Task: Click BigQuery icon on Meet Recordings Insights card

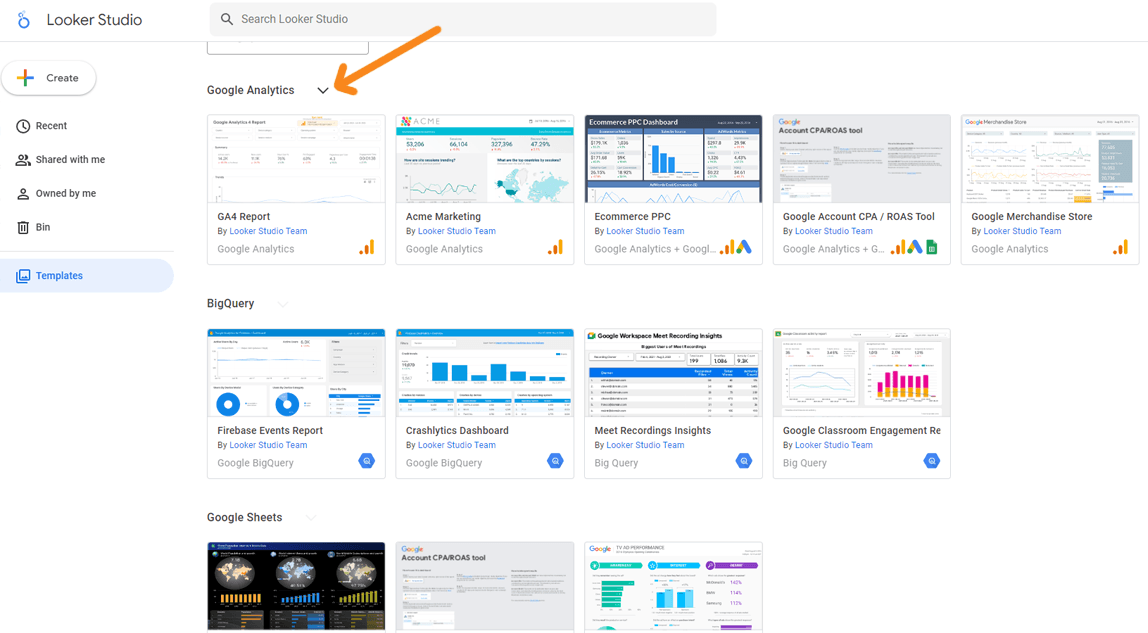Action: [x=744, y=461]
